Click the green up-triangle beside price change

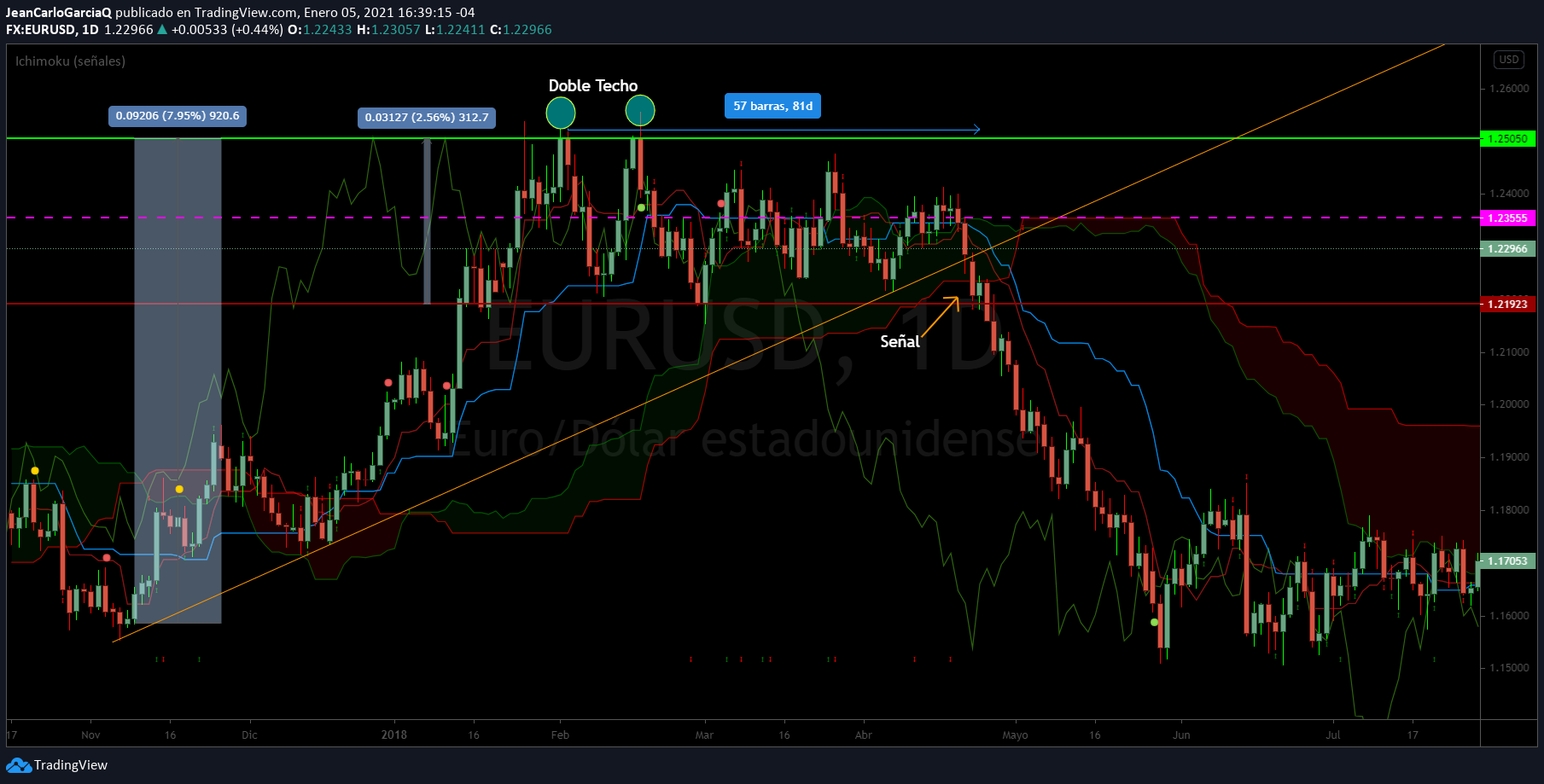pyautogui.click(x=162, y=30)
